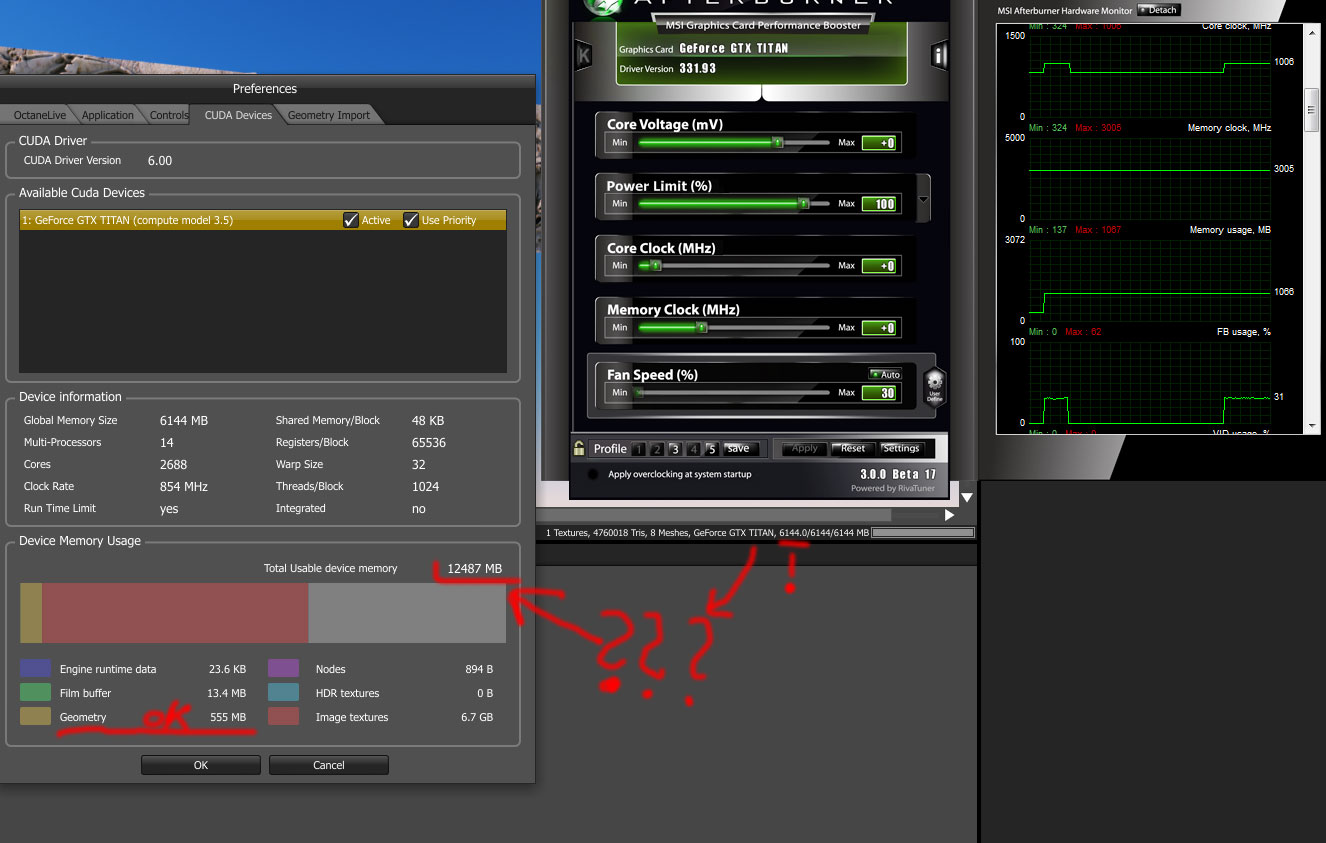Open the Geometry Import tab
Screen dimensions: 1326x843
tap(329, 115)
